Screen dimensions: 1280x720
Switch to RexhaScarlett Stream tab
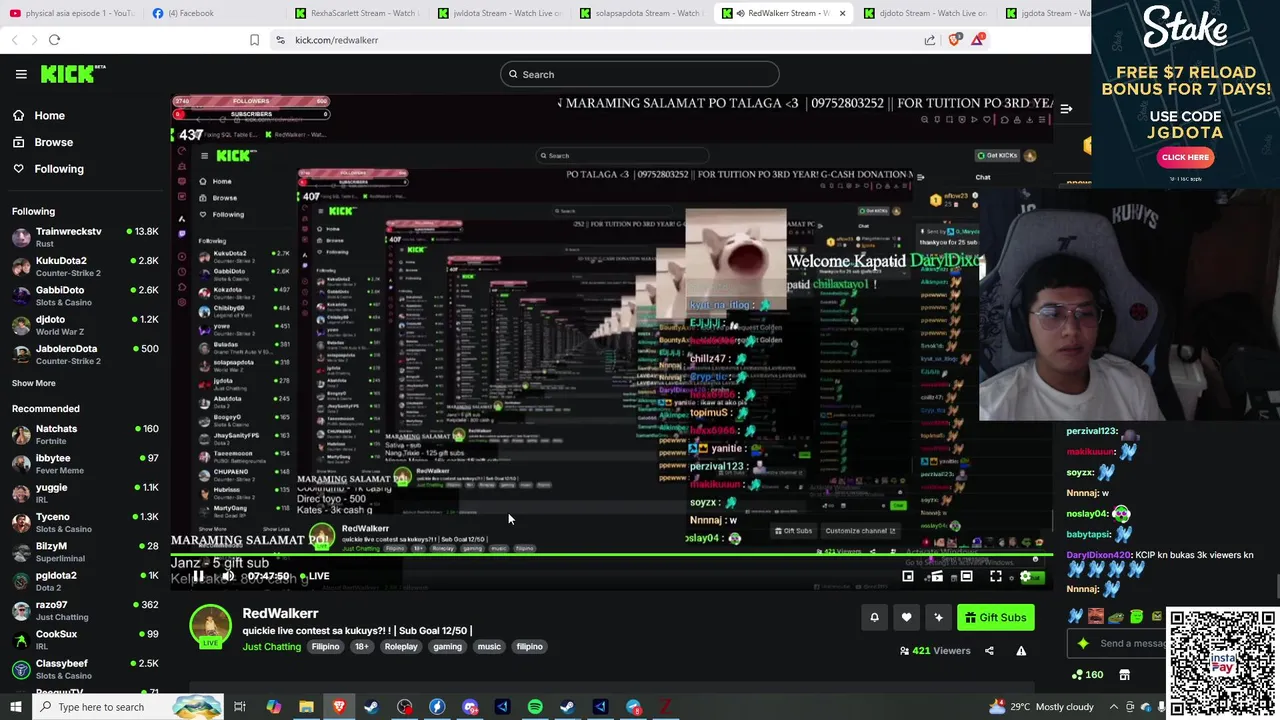pos(357,13)
